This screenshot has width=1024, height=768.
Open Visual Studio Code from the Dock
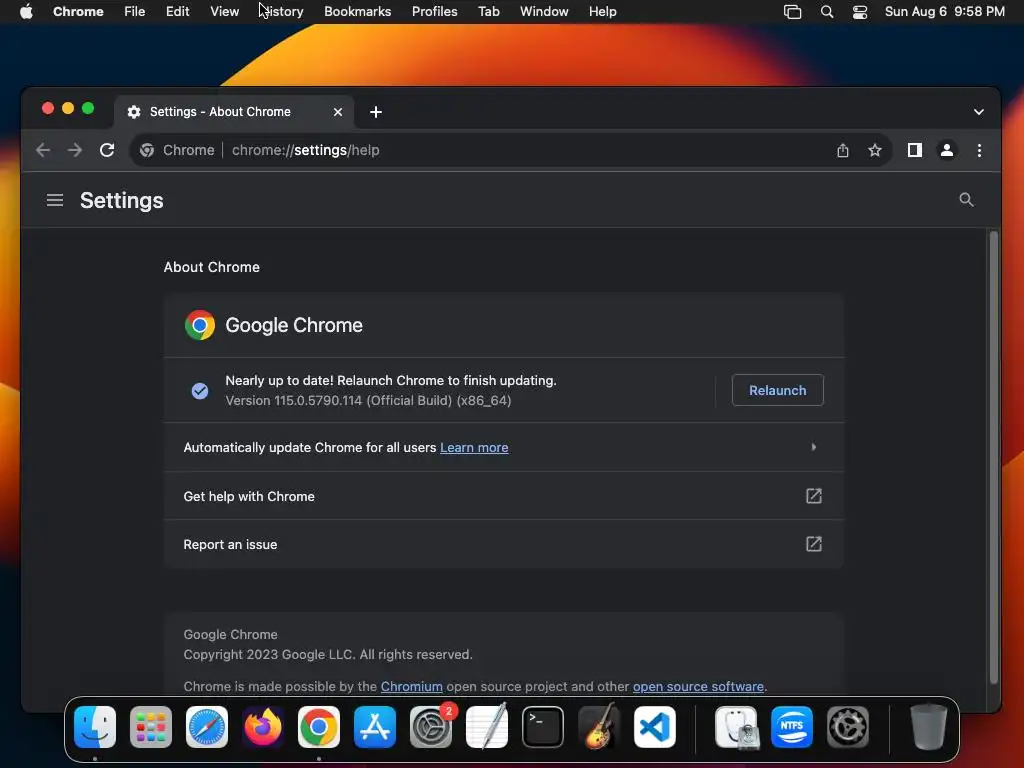[655, 727]
